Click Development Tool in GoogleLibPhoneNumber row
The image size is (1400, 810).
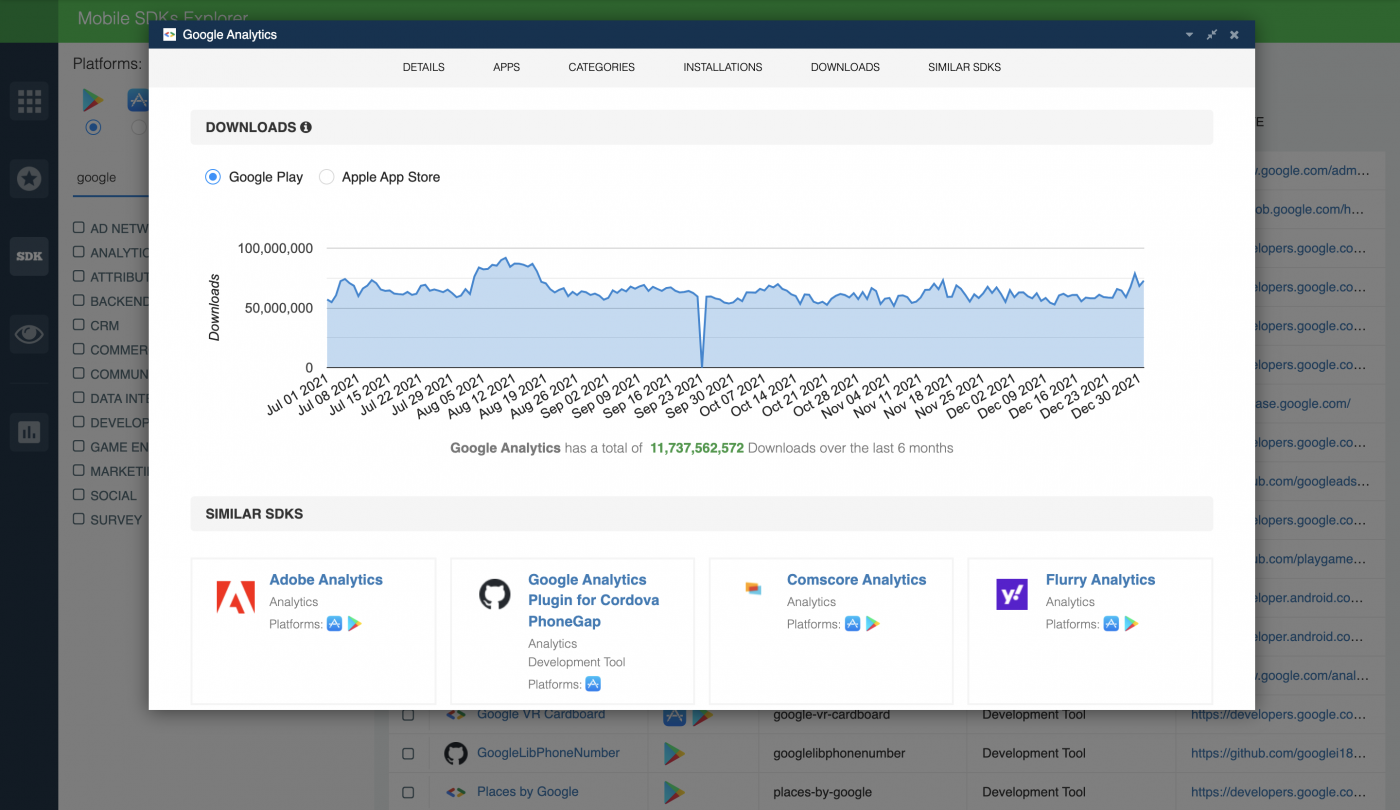(x=1034, y=753)
